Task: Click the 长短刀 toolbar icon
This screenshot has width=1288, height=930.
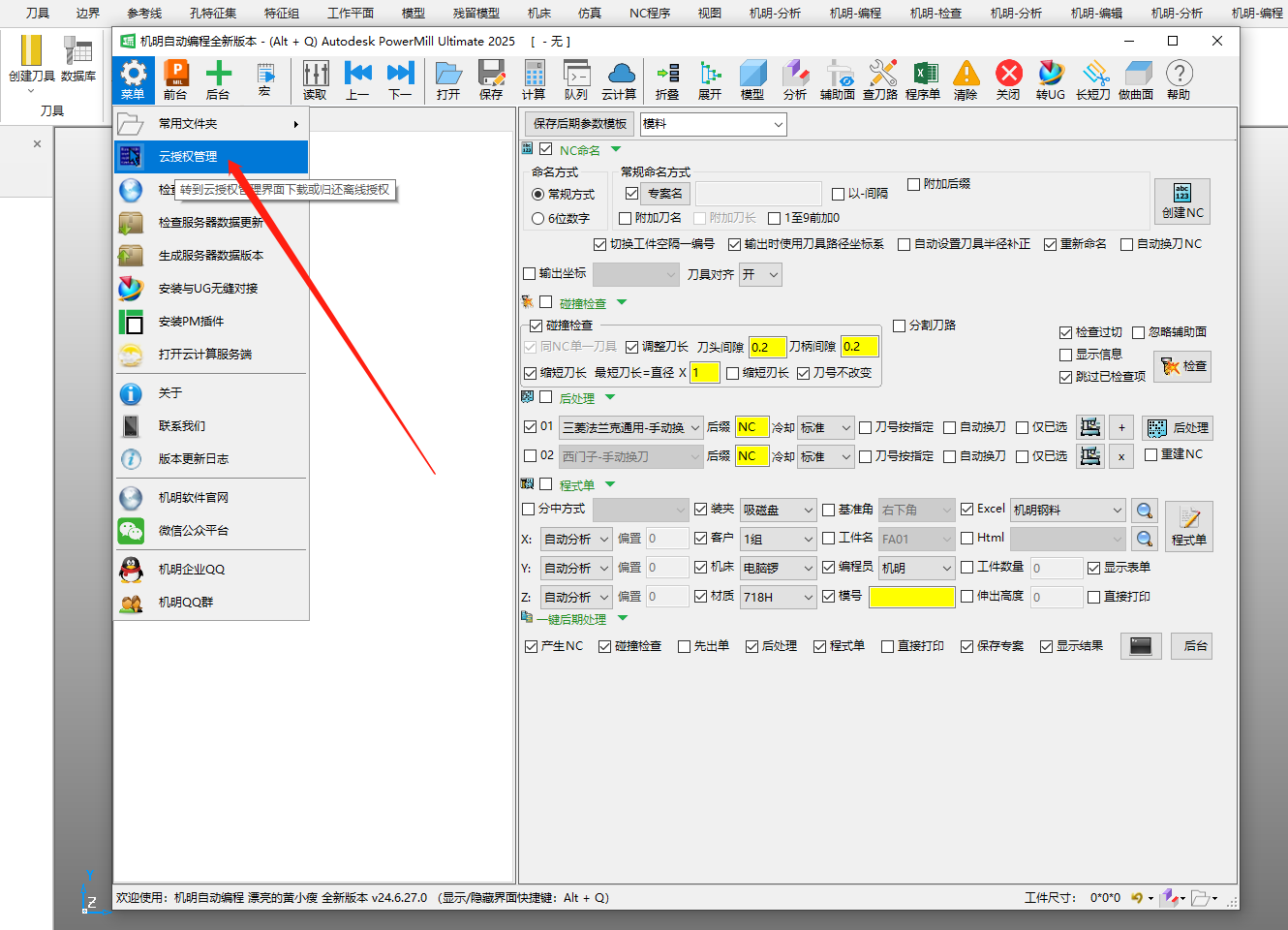Action: (1093, 79)
